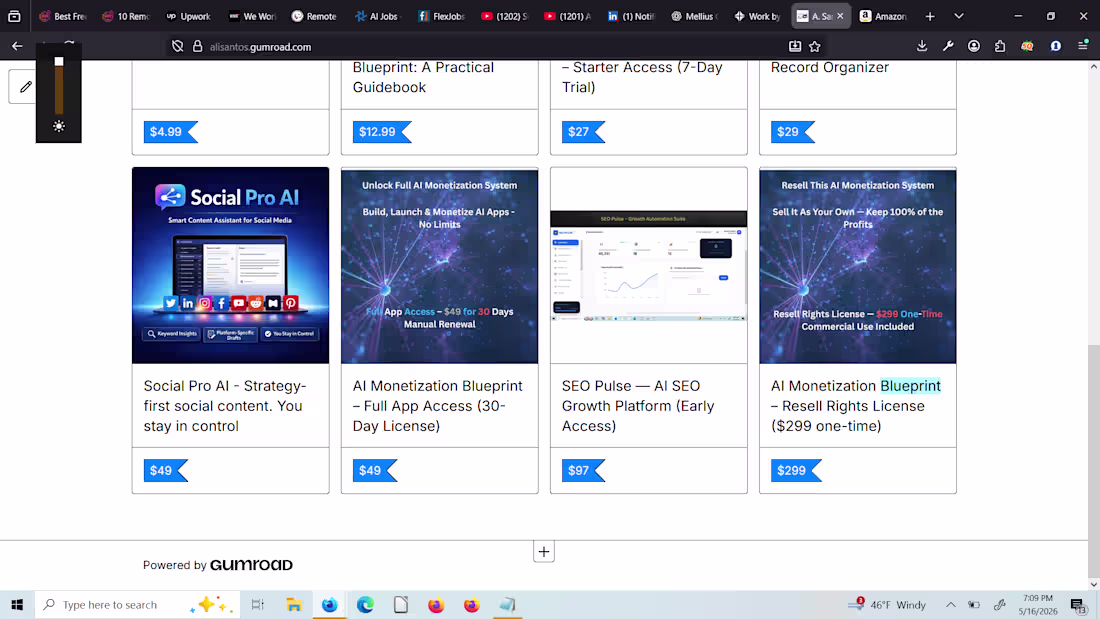Image resolution: width=1100 pixels, height=619 pixels.
Task: Bookmark this page with the star icon
Action: (x=814, y=46)
